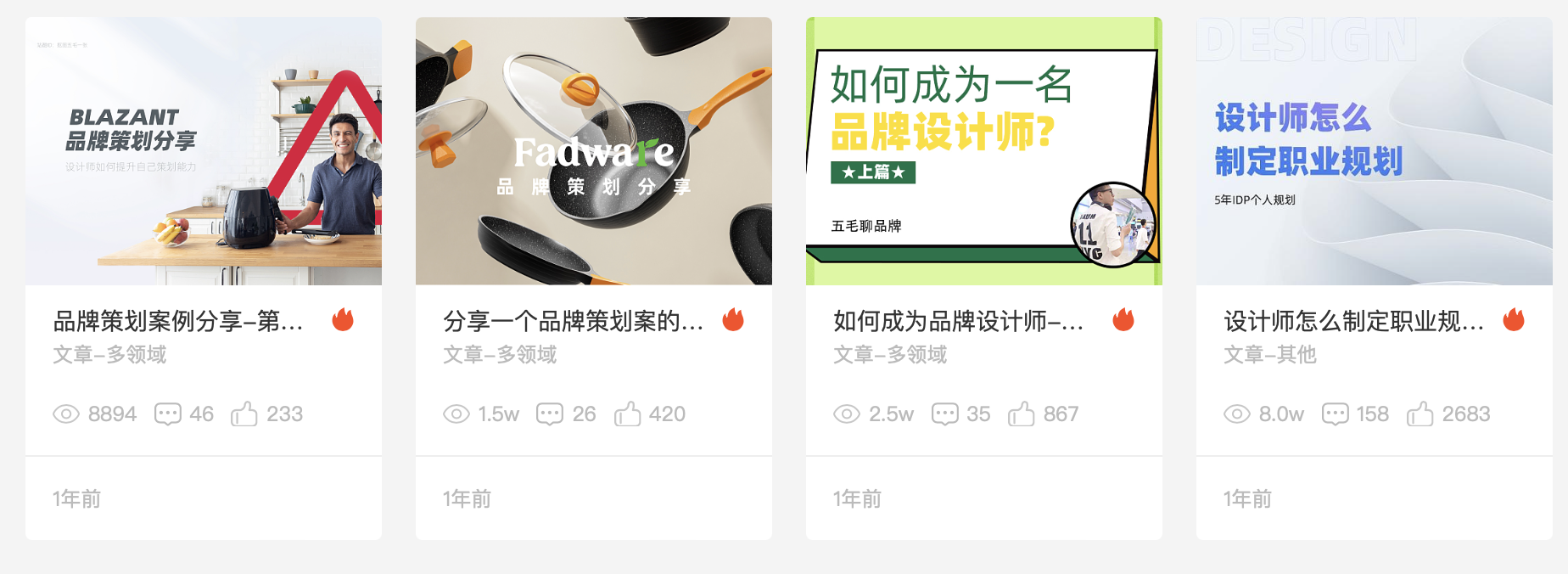
Task: Click the comment bubble with 26 comments
Action: pyautogui.click(x=550, y=414)
